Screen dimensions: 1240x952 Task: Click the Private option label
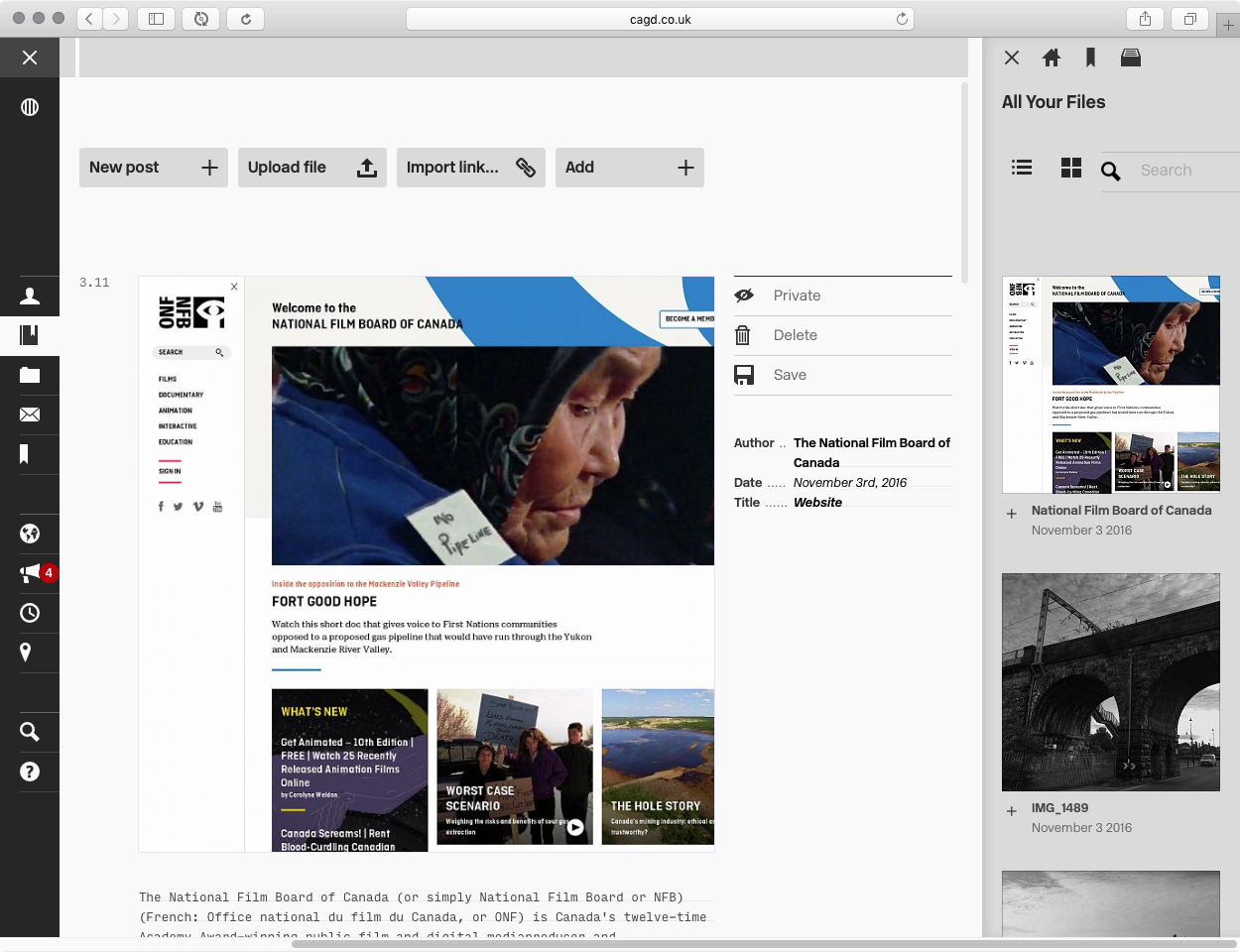pyautogui.click(x=797, y=296)
